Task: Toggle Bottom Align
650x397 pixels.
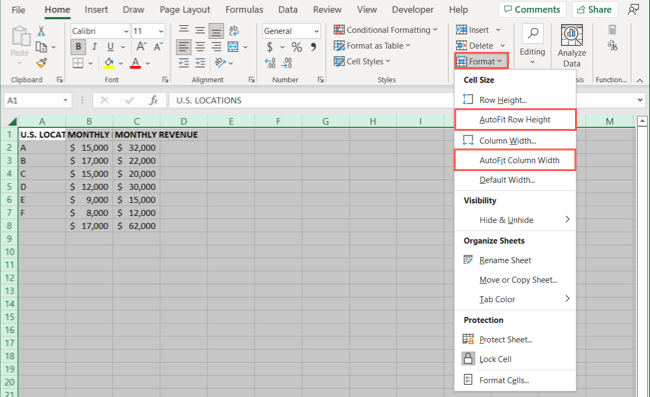Action: pyautogui.click(x=216, y=31)
